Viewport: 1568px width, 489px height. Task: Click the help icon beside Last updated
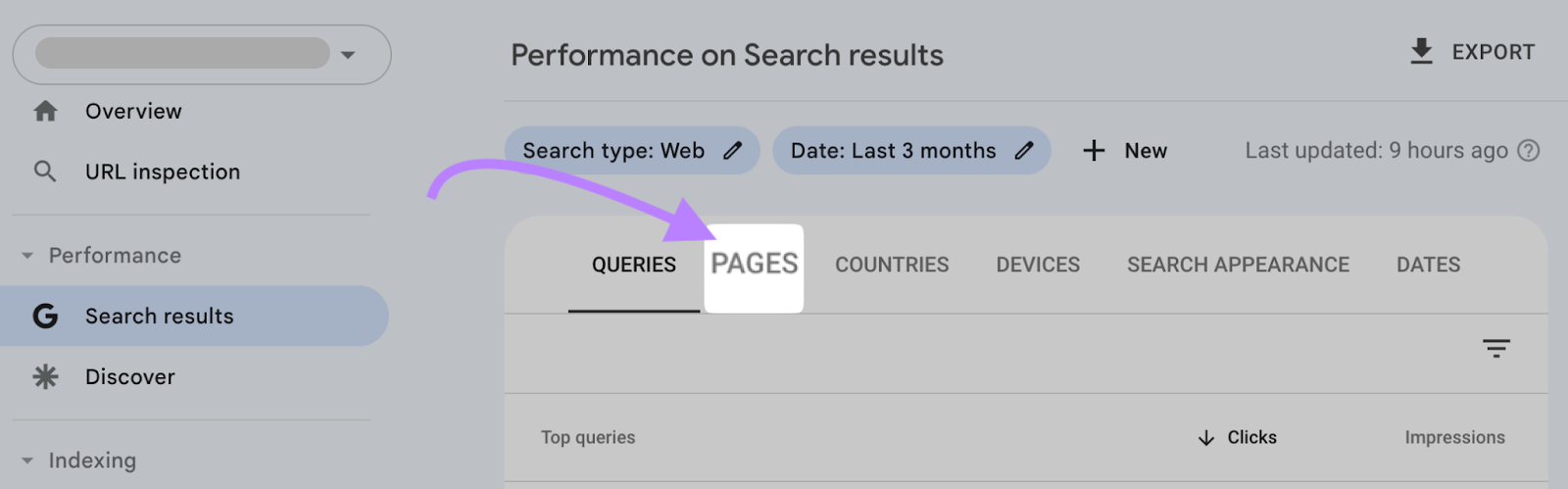tap(1528, 151)
